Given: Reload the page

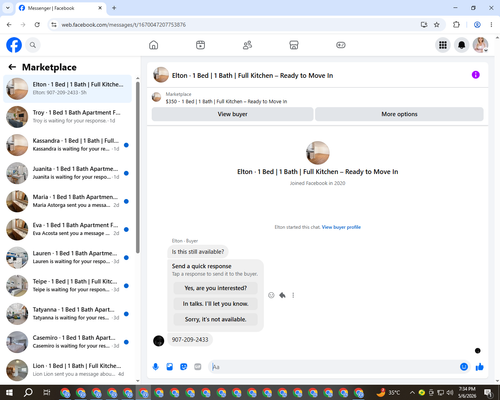Looking at the screenshot, I should tap(37, 25).
